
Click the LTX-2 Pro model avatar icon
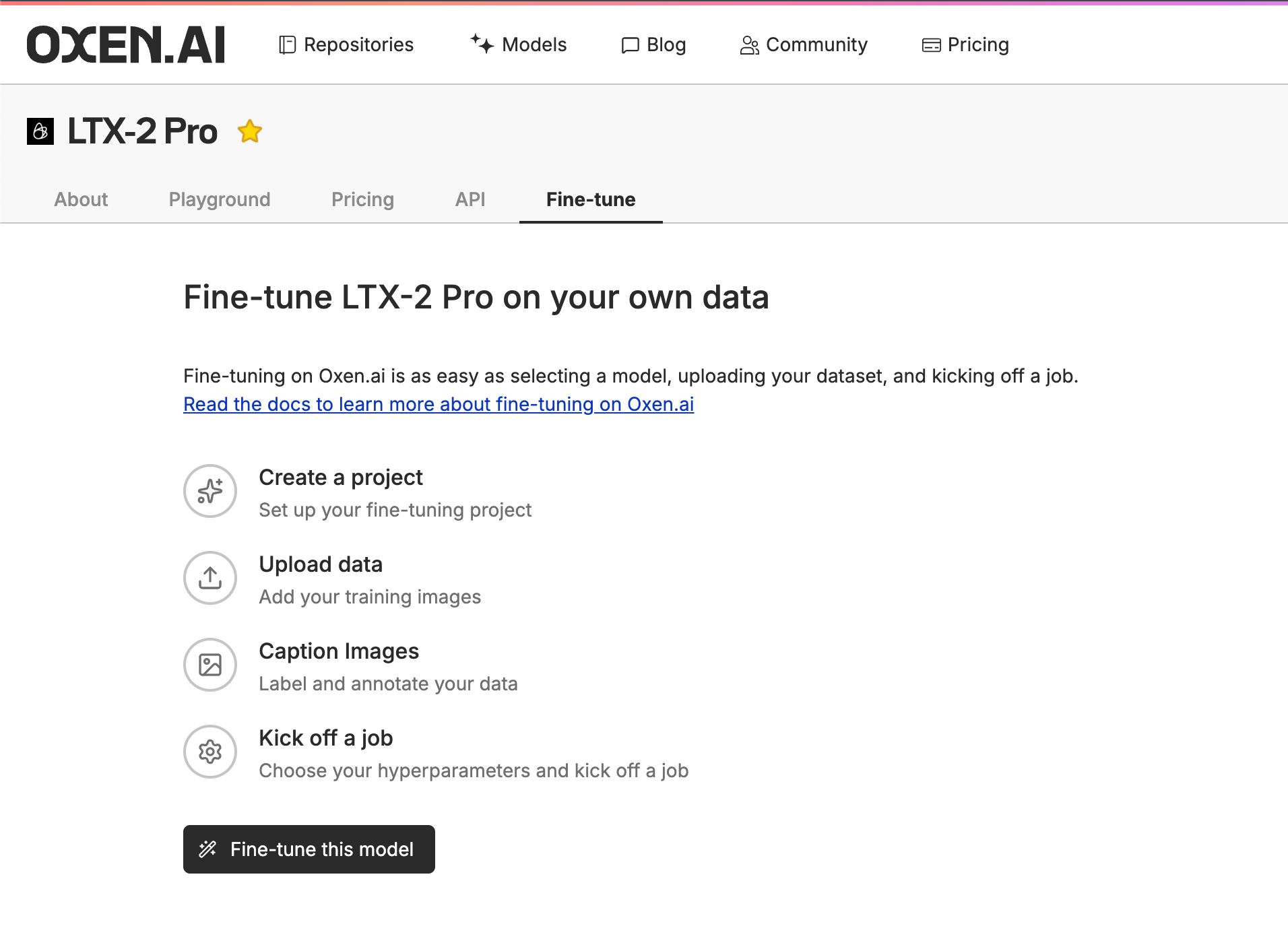pos(40,131)
